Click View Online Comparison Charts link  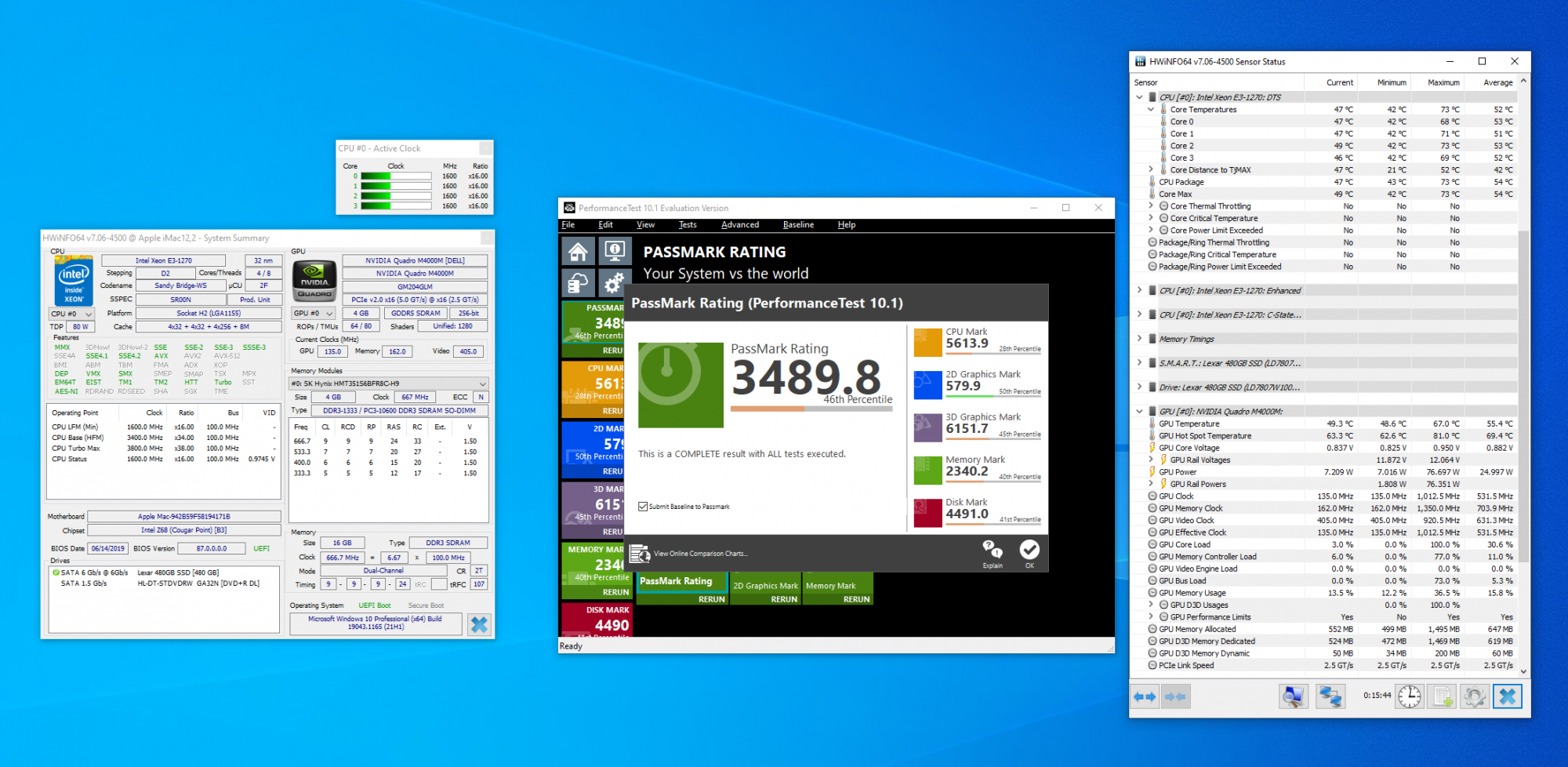pyautogui.click(x=700, y=554)
